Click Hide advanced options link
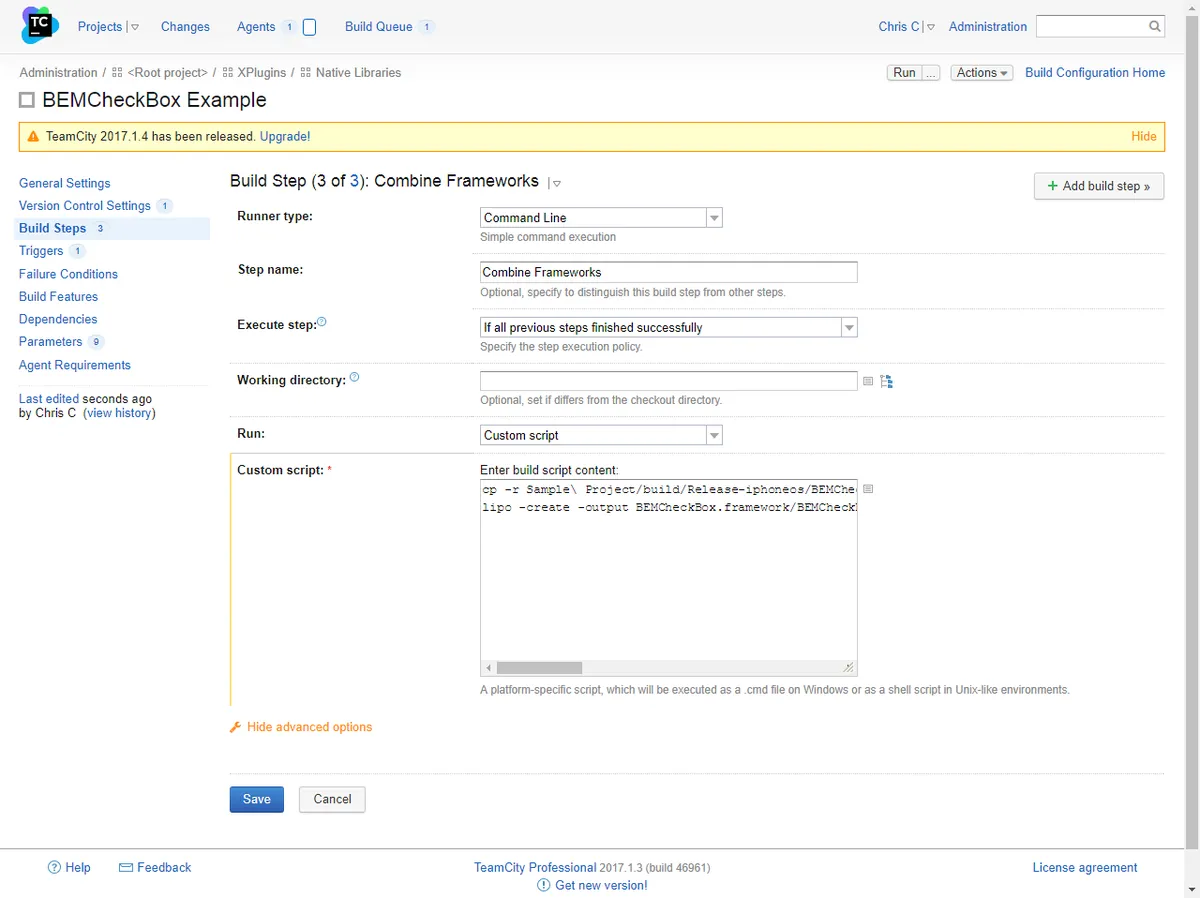 point(309,727)
